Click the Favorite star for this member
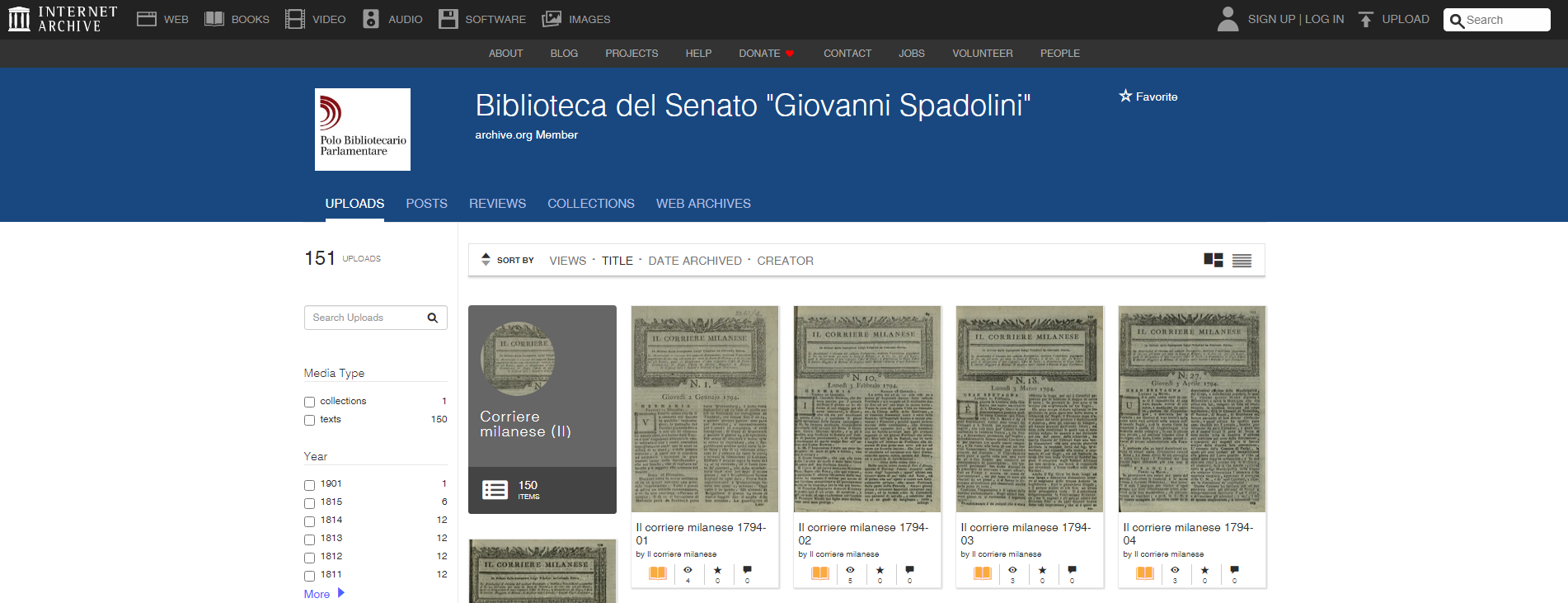 (x=1126, y=97)
